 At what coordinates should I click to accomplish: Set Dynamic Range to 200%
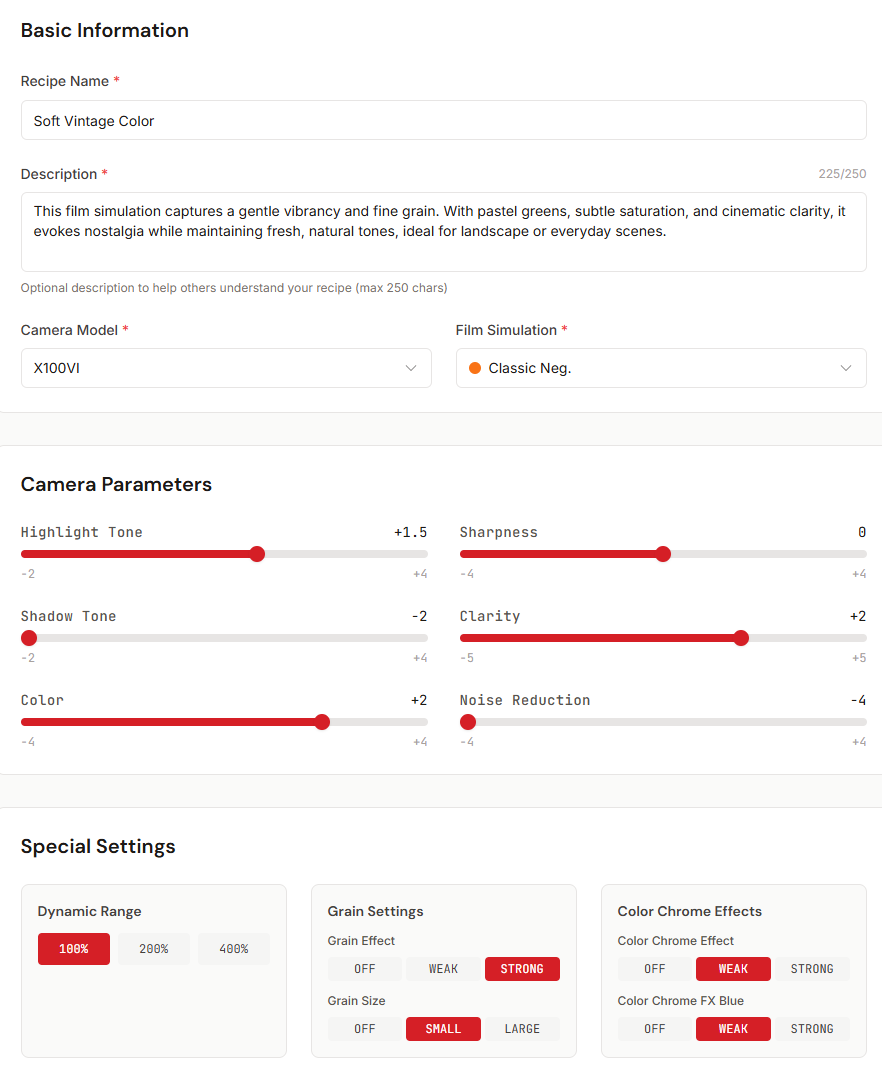click(x=153, y=948)
